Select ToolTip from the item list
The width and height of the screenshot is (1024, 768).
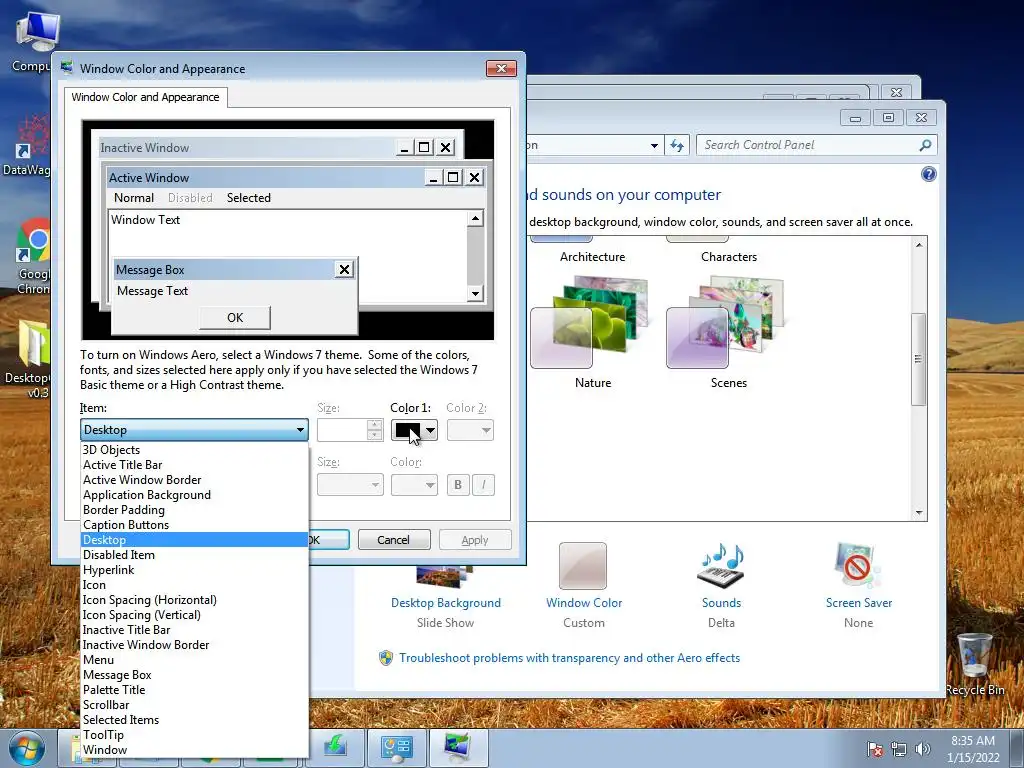(x=195, y=735)
